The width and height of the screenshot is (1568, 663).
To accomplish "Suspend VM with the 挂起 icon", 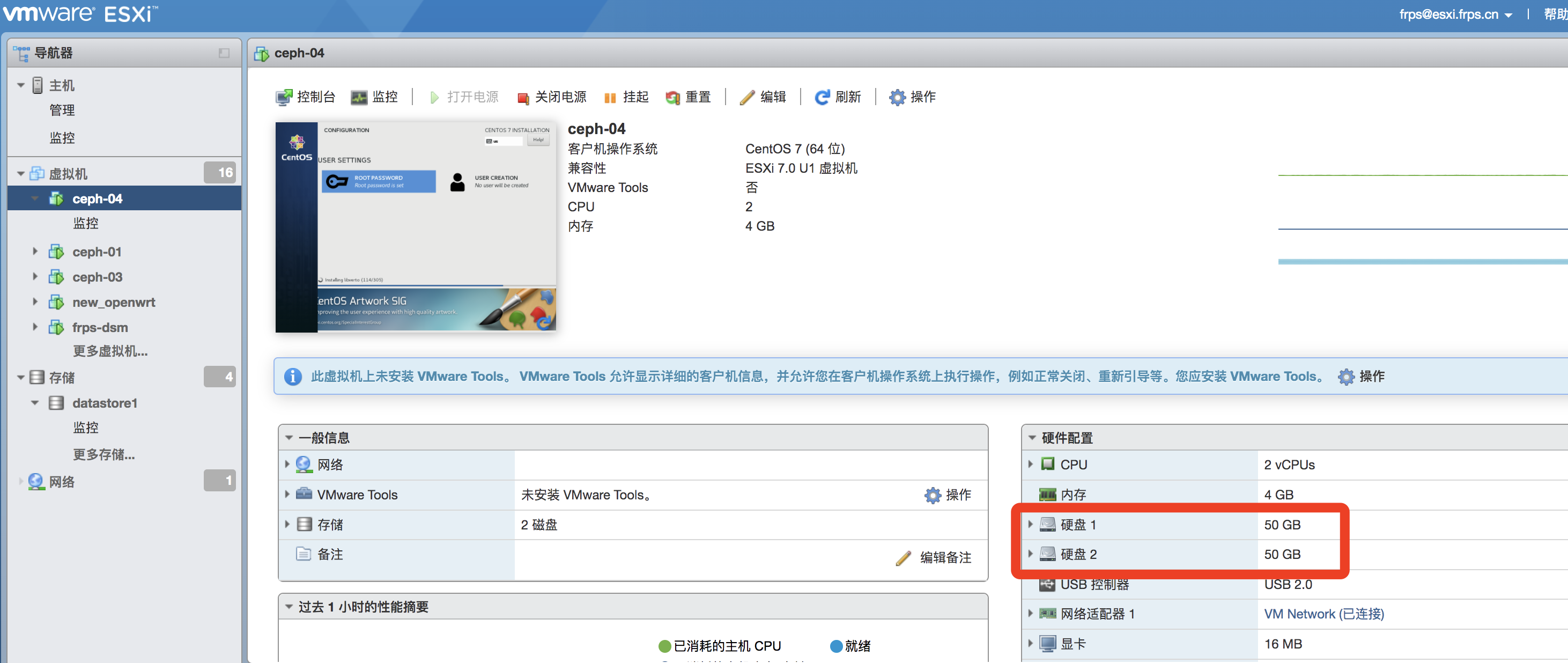I will [x=609, y=98].
